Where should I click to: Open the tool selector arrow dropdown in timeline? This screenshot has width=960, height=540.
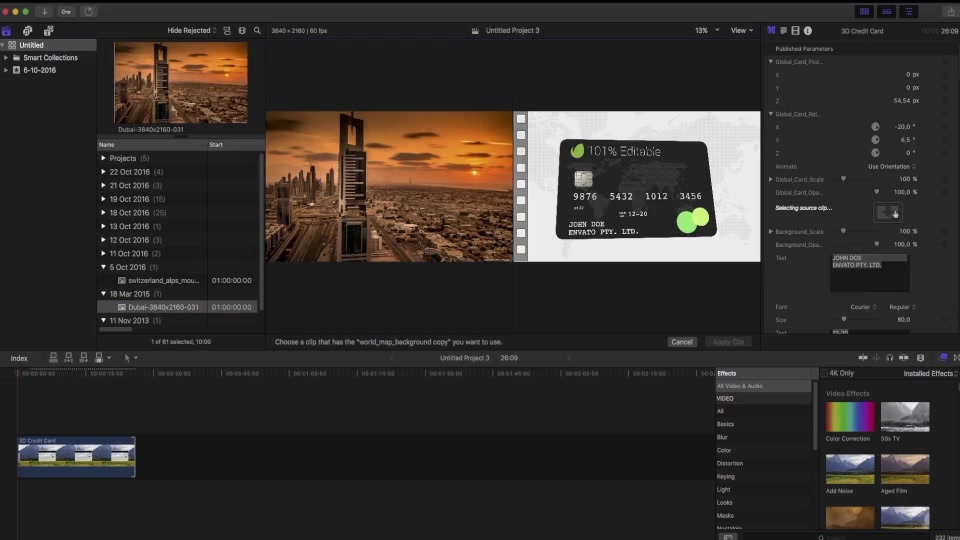coord(130,358)
